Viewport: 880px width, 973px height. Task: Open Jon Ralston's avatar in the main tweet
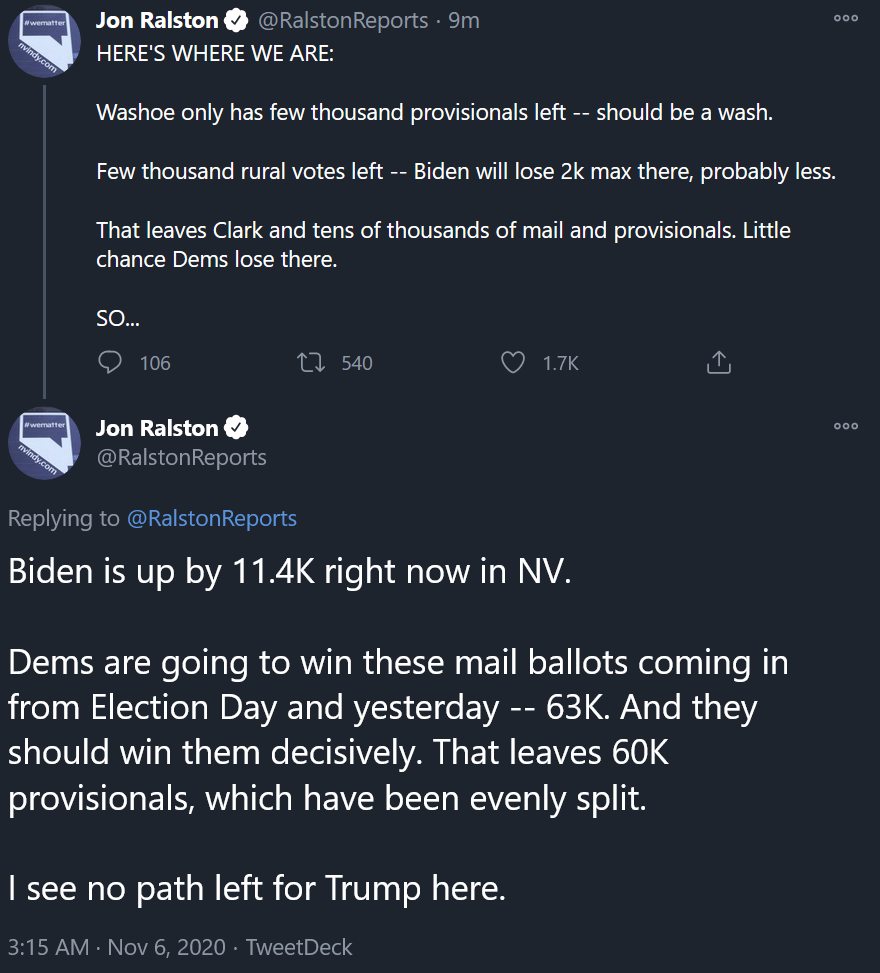point(43,442)
